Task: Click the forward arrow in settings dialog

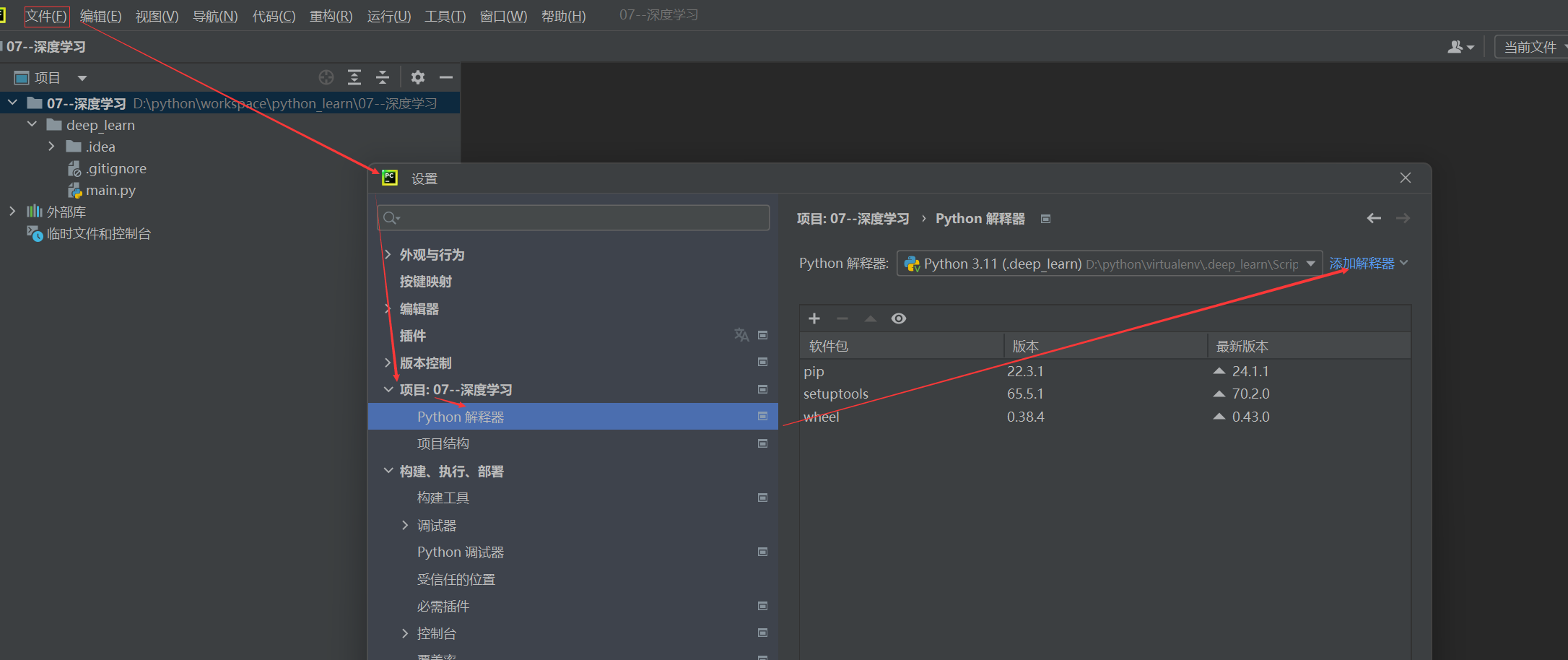Action: point(1403,218)
